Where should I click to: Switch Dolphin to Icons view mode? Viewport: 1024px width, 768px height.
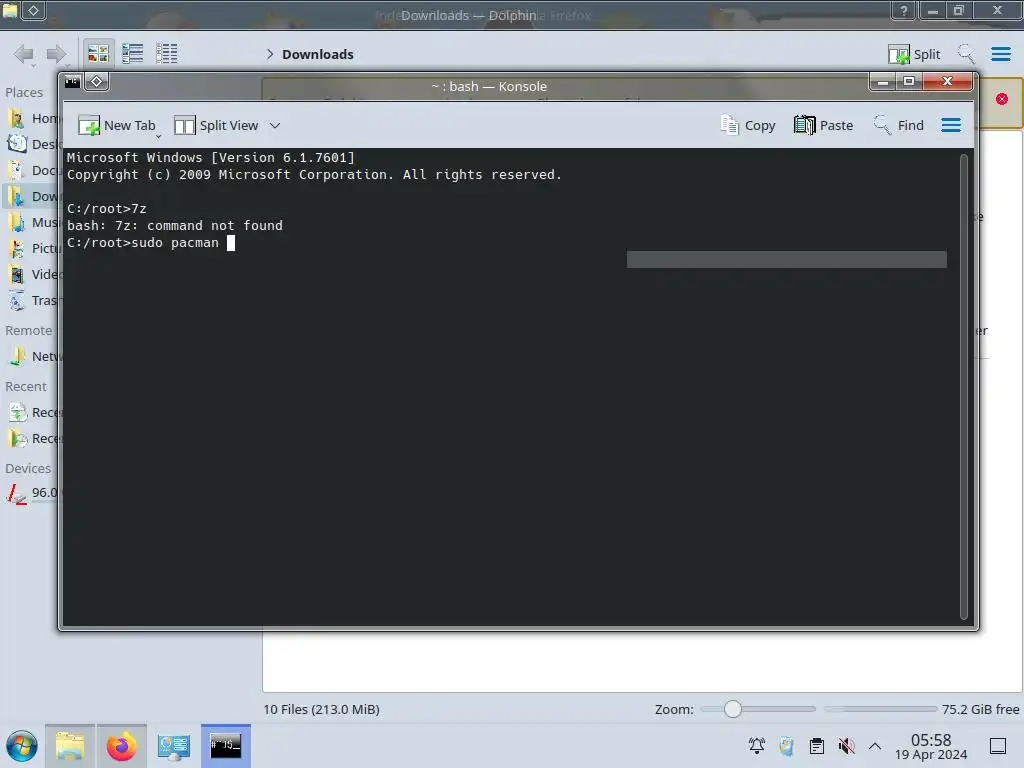[x=98, y=54]
